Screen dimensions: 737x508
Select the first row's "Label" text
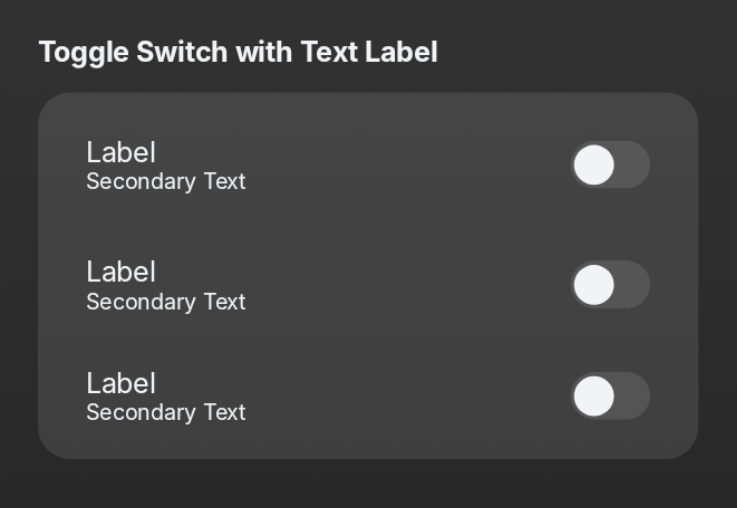[x=121, y=152]
